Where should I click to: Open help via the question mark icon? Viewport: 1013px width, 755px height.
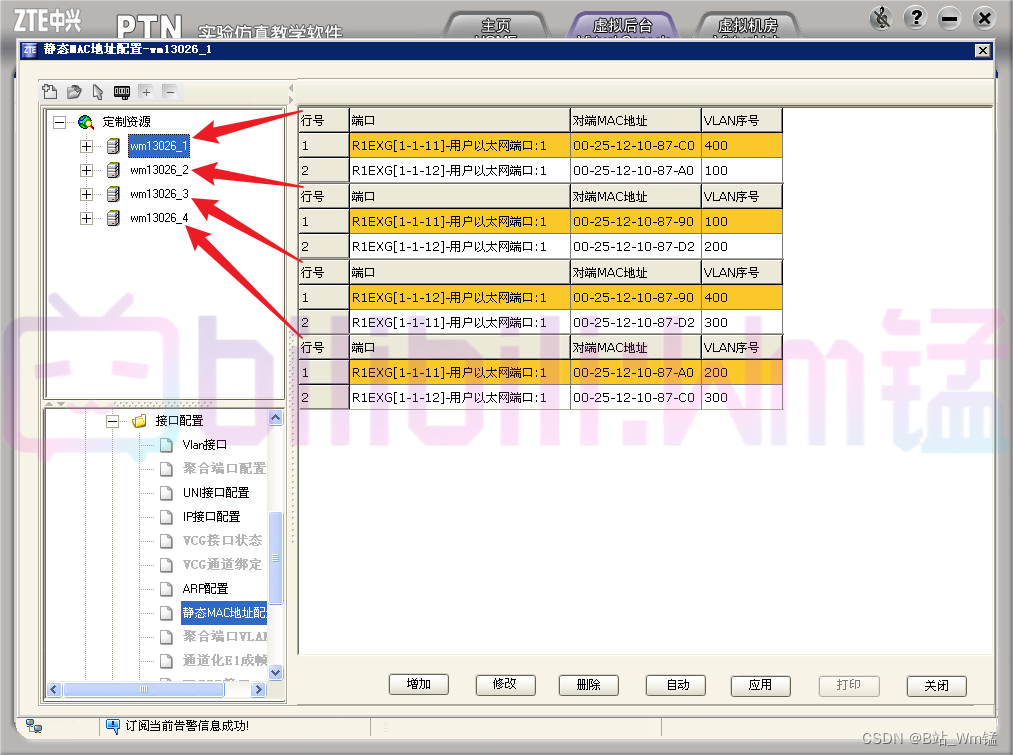point(916,17)
